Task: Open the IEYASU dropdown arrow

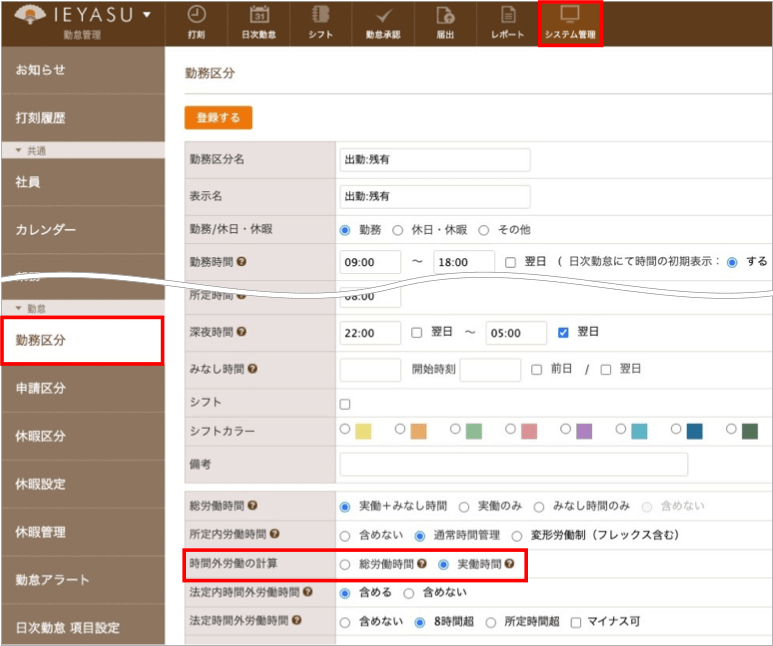Action: pos(147,15)
